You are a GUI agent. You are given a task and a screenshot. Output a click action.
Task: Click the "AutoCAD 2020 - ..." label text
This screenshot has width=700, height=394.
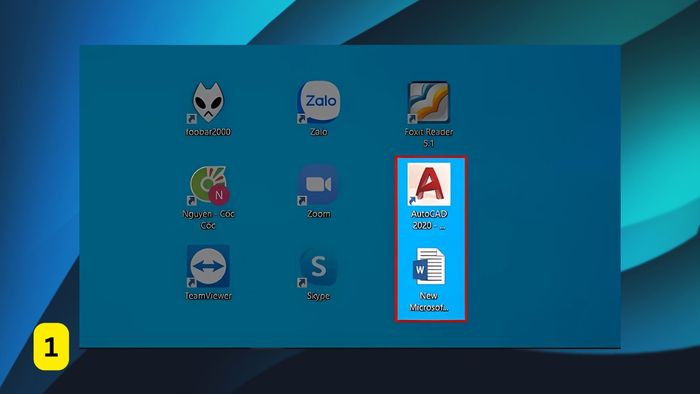[x=429, y=220]
